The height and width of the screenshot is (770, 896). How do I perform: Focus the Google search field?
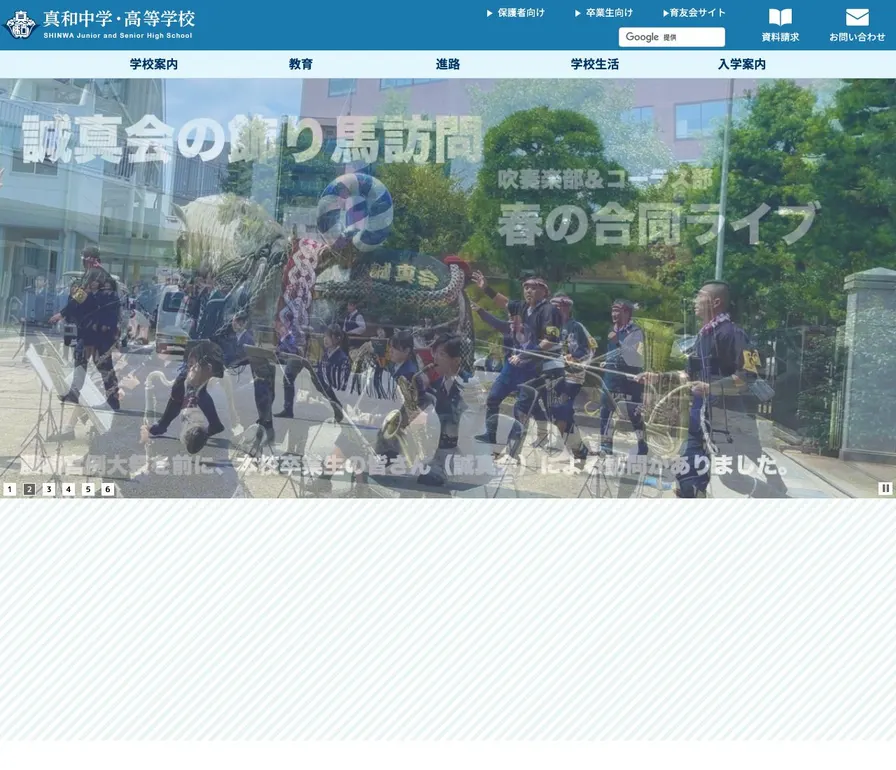click(x=671, y=37)
